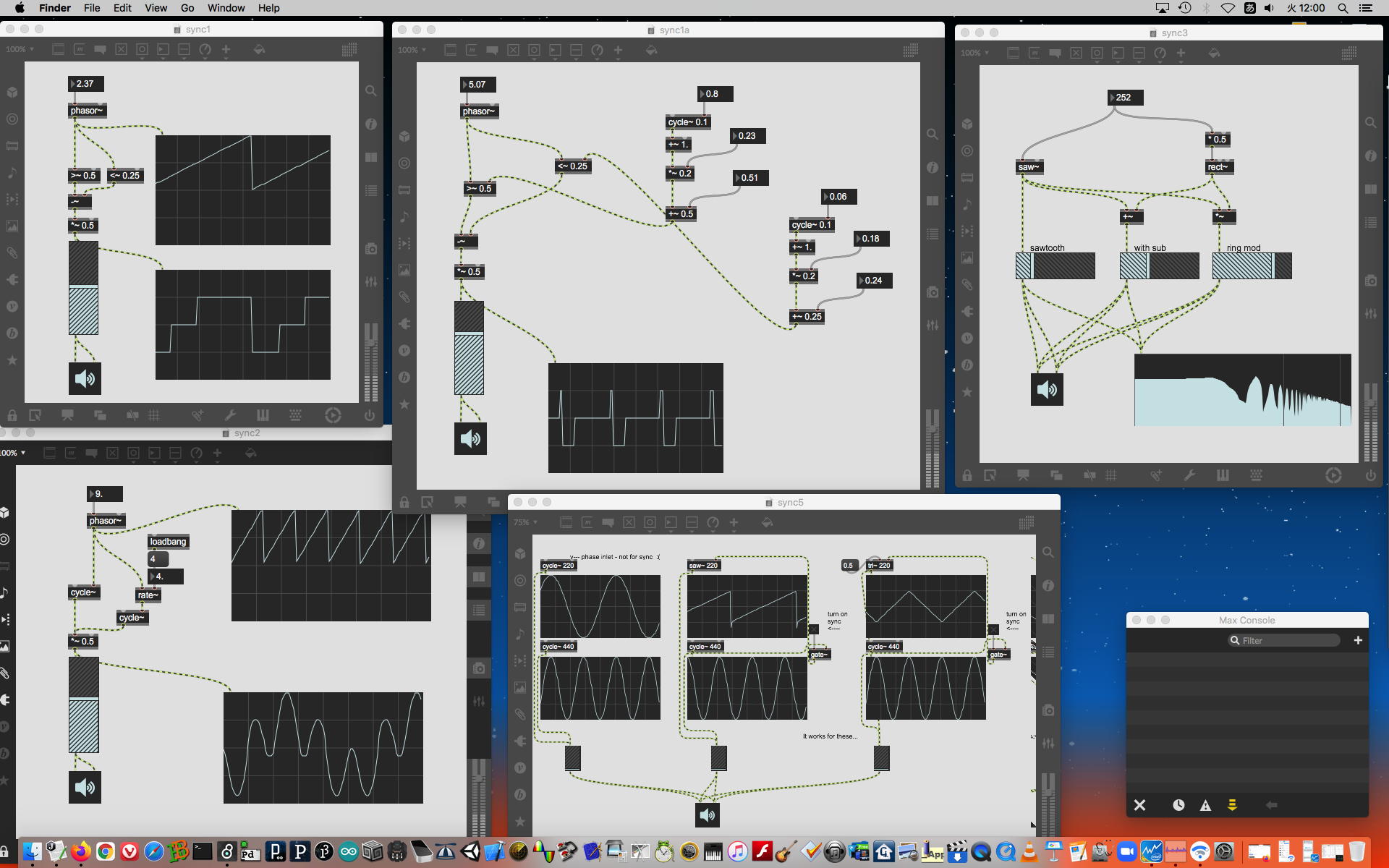Toggle audio with the ezdac speaker in sync1
The width and height of the screenshot is (1389, 868).
click(85, 378)
